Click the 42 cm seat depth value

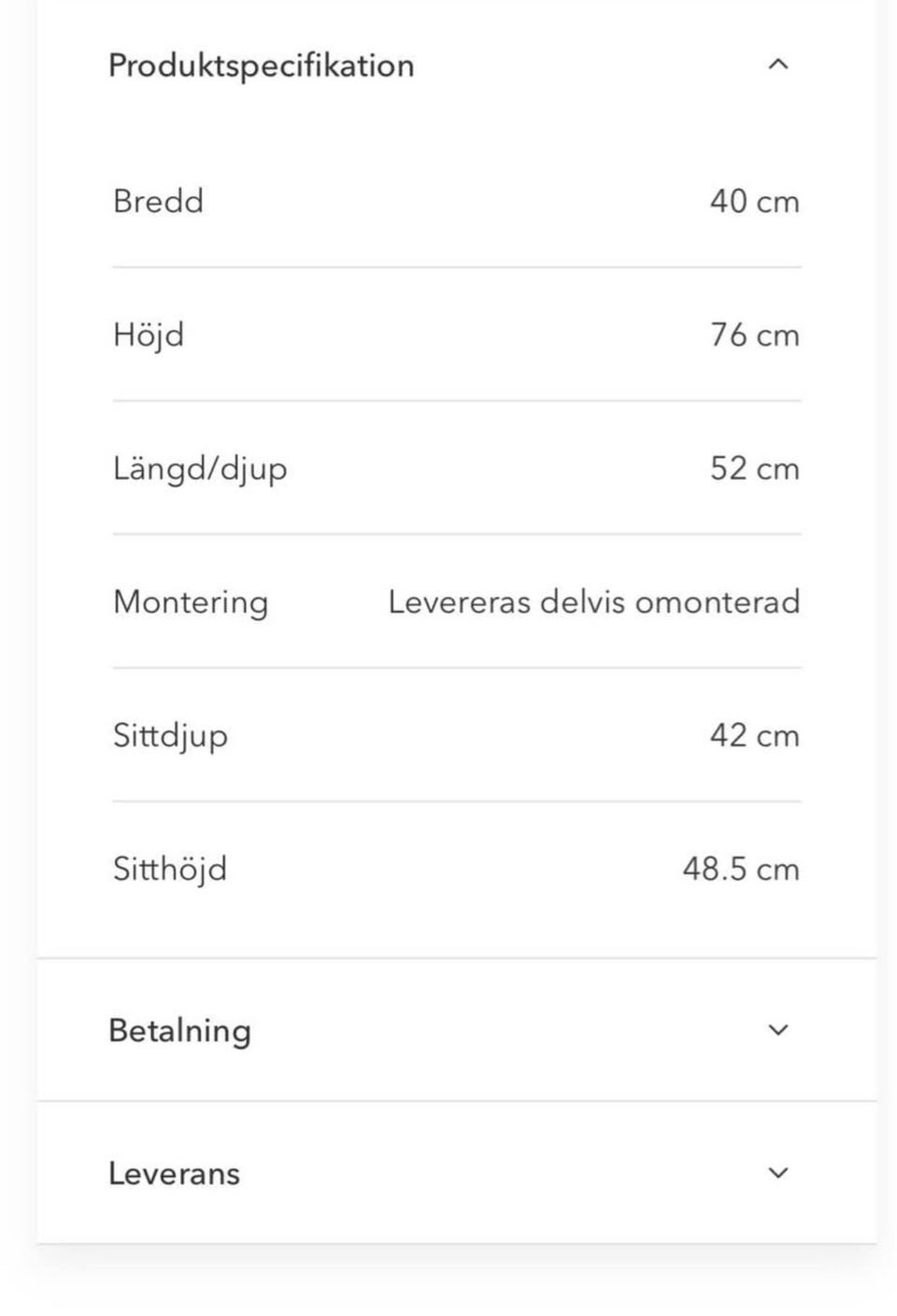coord(754,735)
